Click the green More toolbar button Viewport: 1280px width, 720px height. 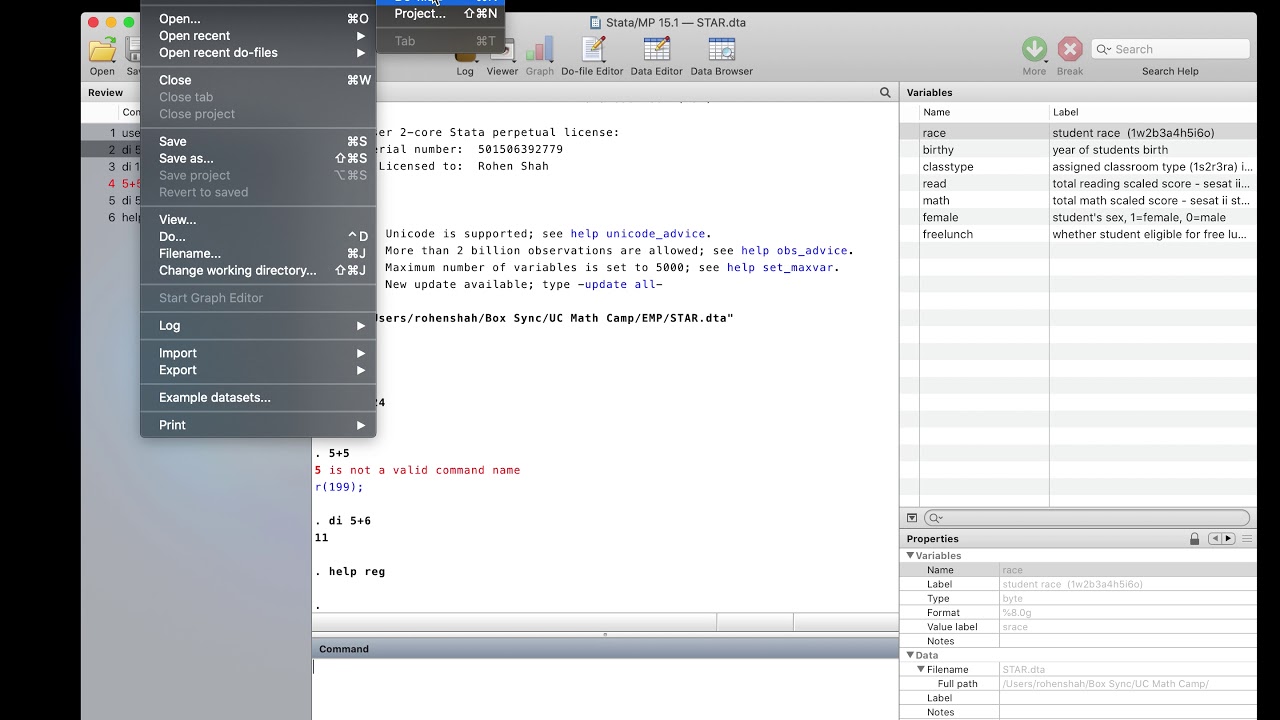1034,49
